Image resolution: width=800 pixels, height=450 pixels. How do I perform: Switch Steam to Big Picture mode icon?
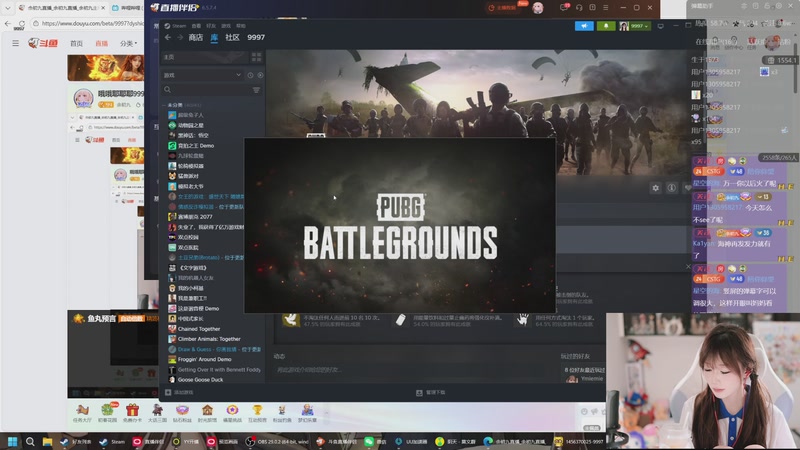[x=660, y=26]
